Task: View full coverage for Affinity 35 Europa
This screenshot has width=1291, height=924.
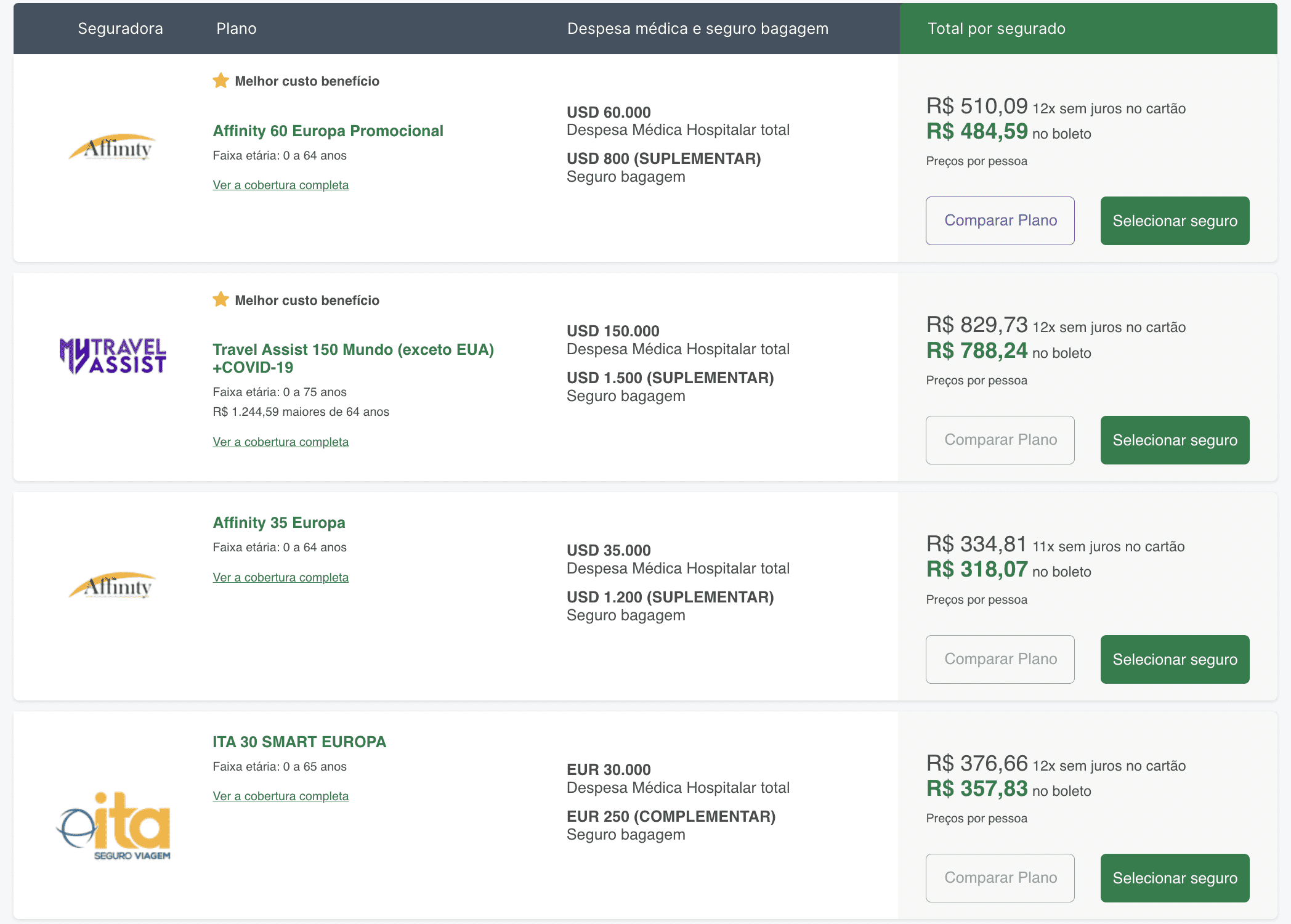Action: [281, 577]
